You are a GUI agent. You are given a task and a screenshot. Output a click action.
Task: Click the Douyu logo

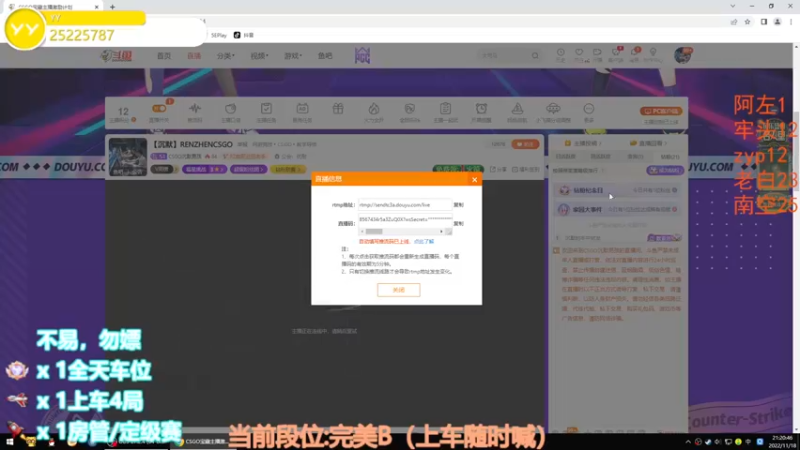tap(116, 56)
